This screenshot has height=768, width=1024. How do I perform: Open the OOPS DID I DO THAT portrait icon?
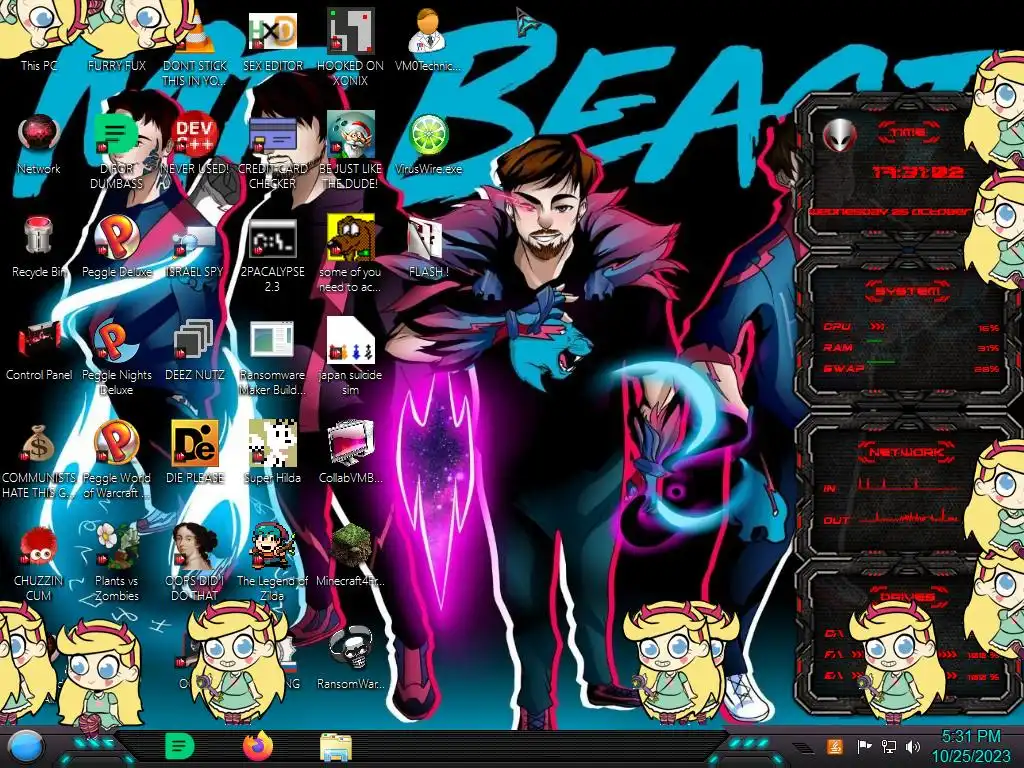[x=194, y=563]
